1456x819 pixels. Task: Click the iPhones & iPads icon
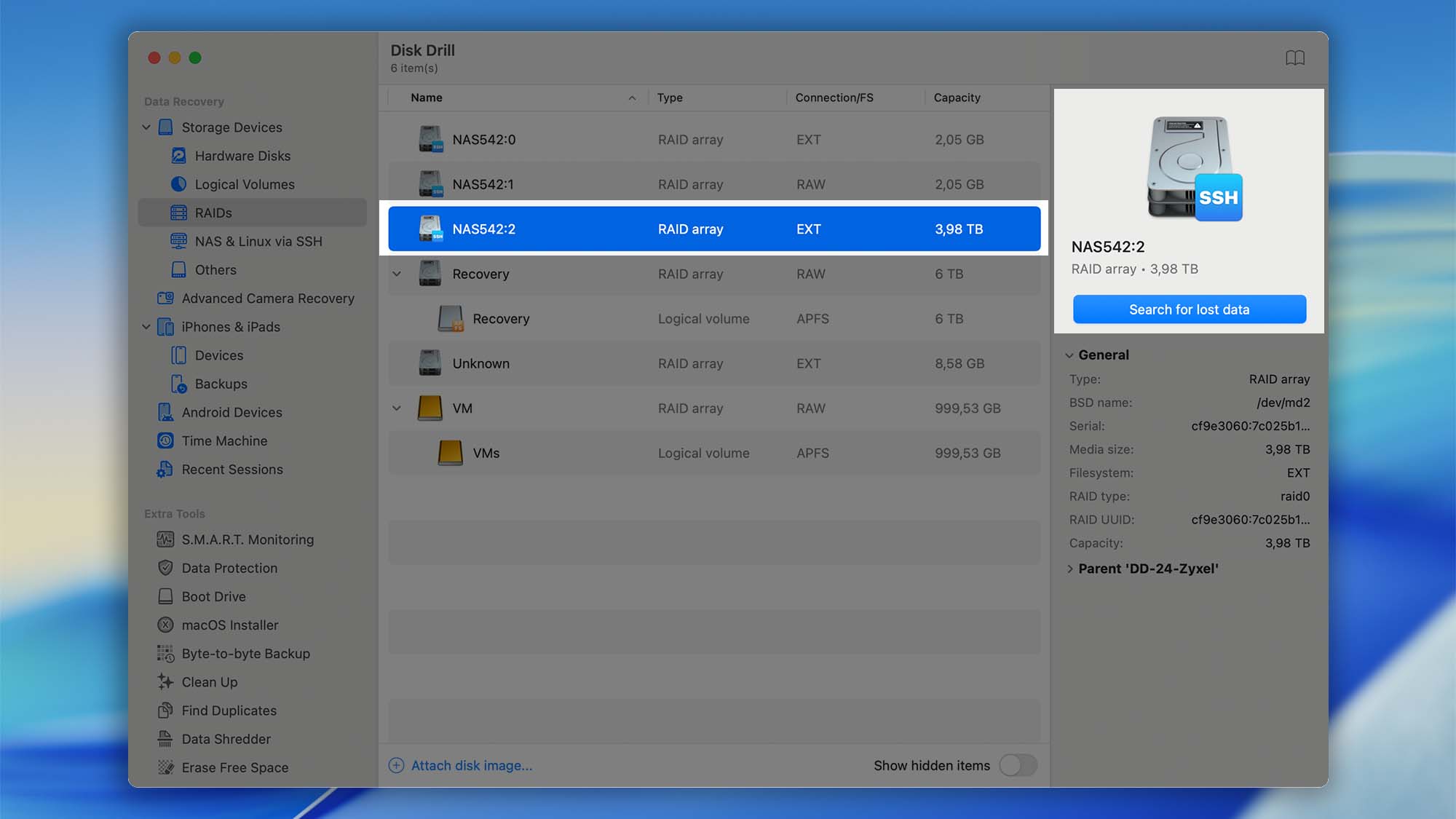(x=166, y=327)
